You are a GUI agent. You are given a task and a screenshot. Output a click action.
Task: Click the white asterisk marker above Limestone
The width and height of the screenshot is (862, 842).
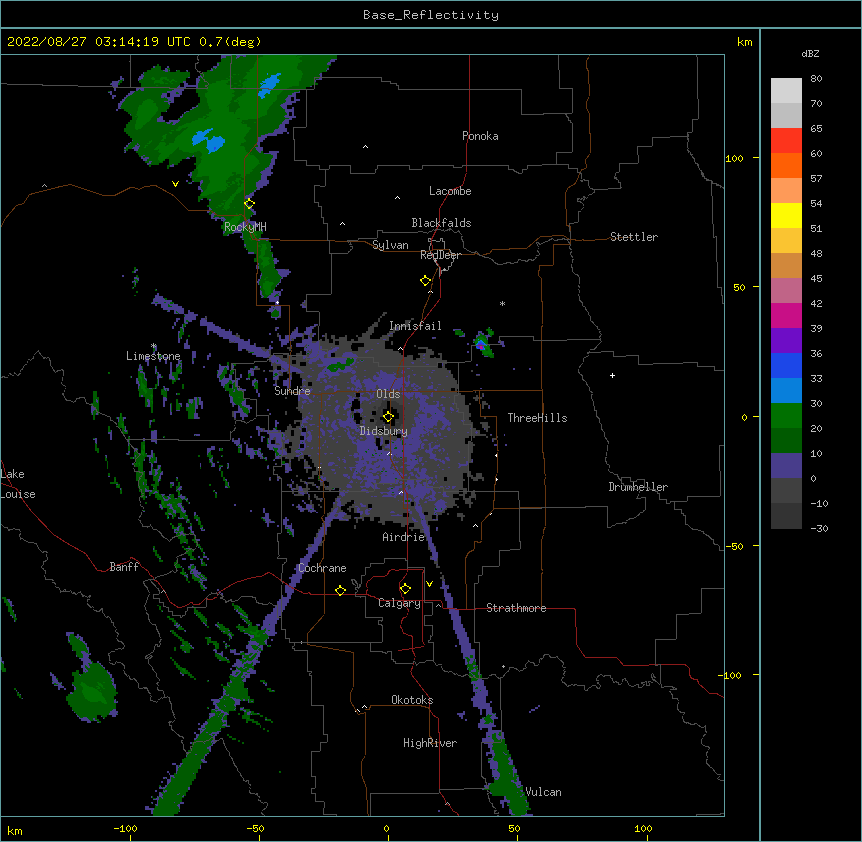point(154,346)
